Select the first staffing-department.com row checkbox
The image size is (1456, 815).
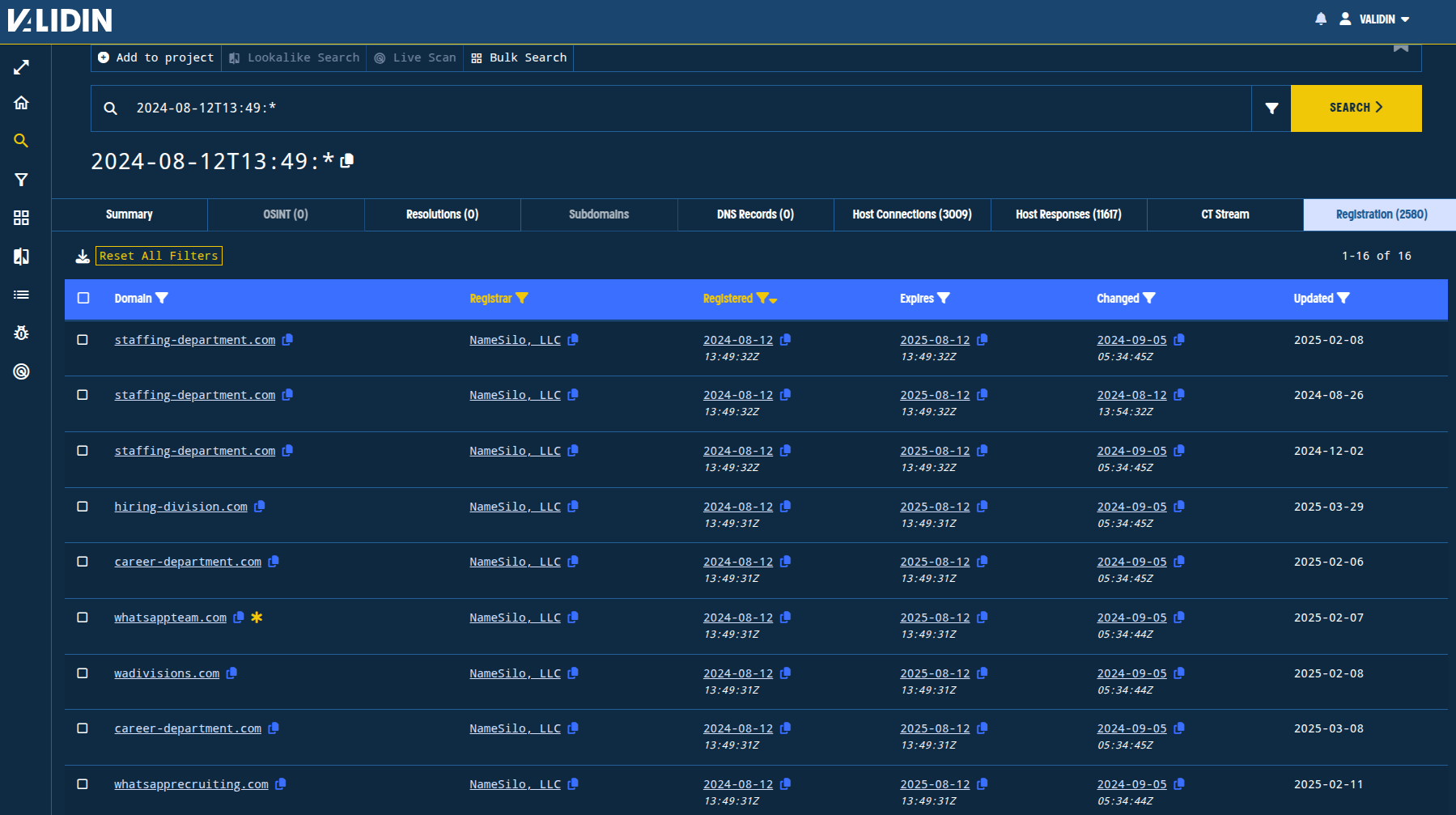click(x=83, y=340)
